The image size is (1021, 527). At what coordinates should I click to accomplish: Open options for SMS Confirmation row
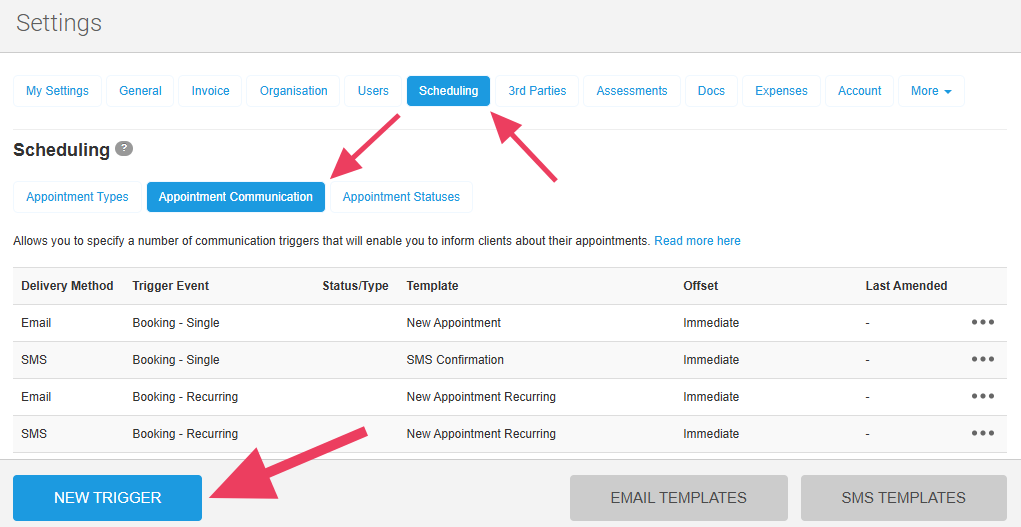(983, 360)
